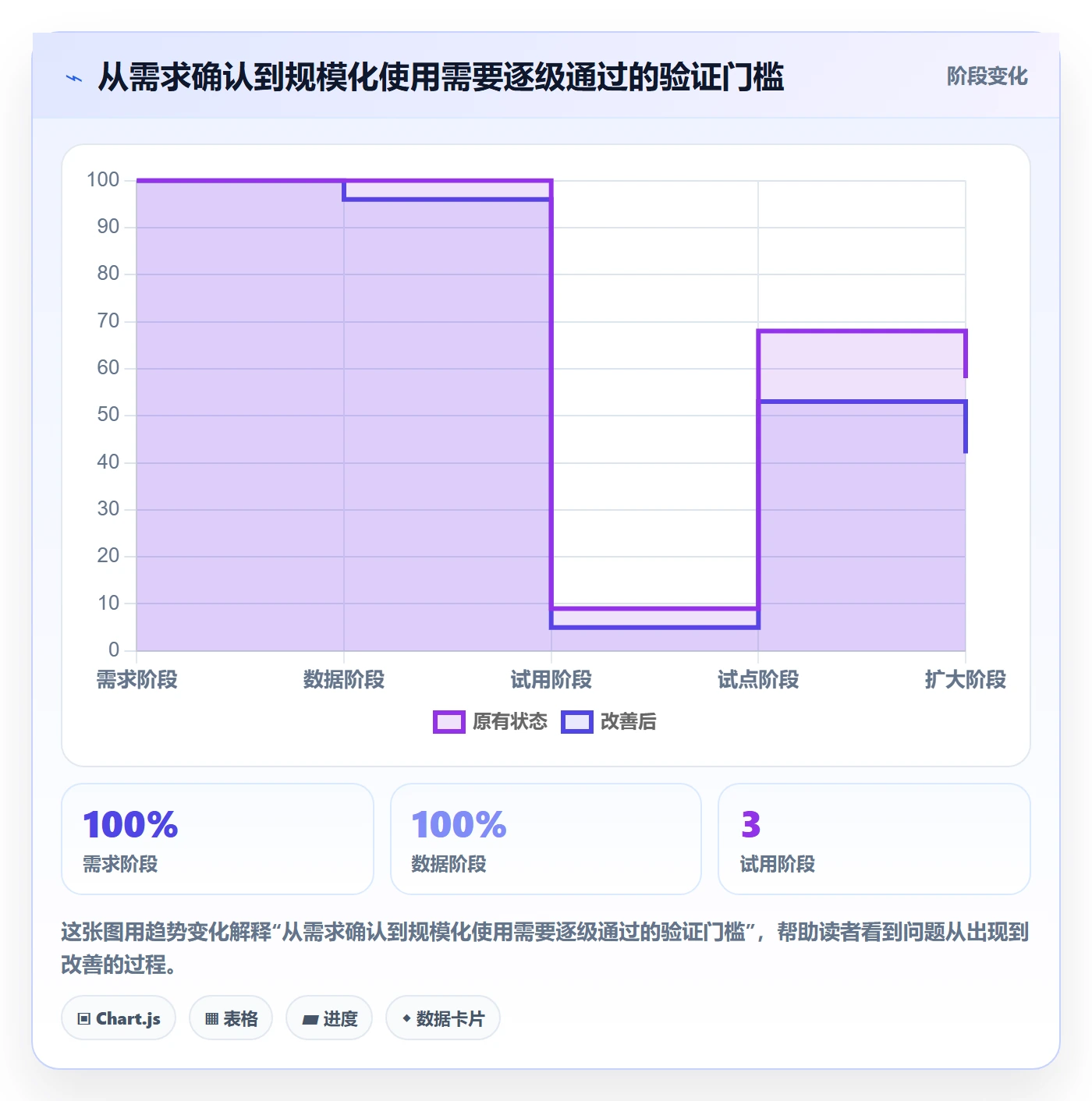Image resolution: width=1092 pixels, height=1101 pixels.
Task: Select the 表格 tag chip
Action: click(231, 1018)
